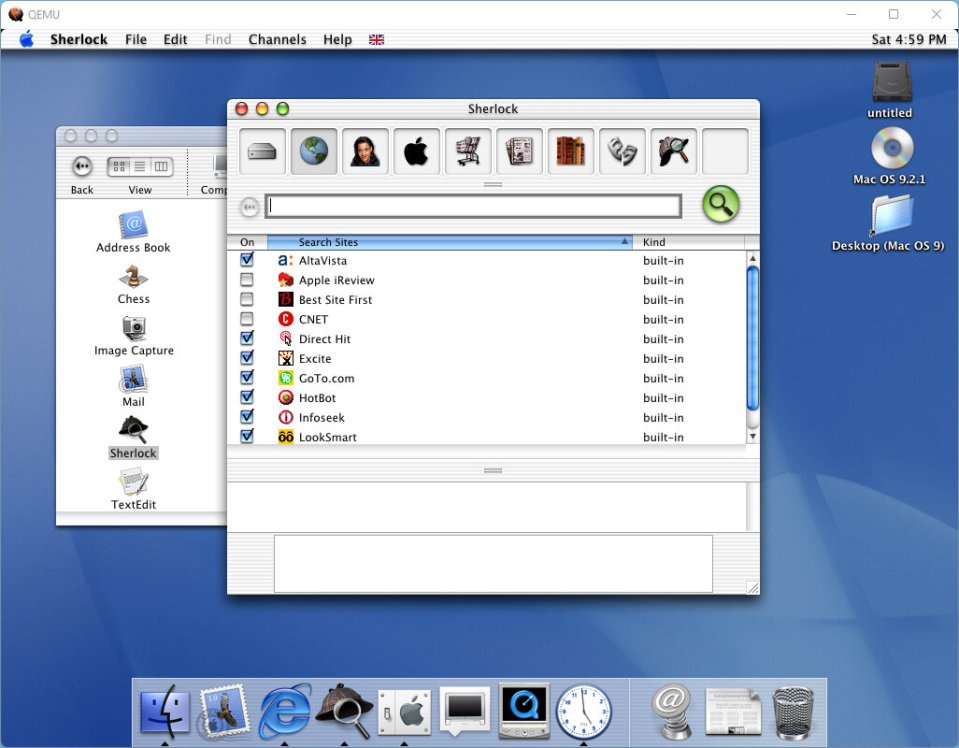Sort by the Kind column header
959x748 pixels.
click(690, 242)
